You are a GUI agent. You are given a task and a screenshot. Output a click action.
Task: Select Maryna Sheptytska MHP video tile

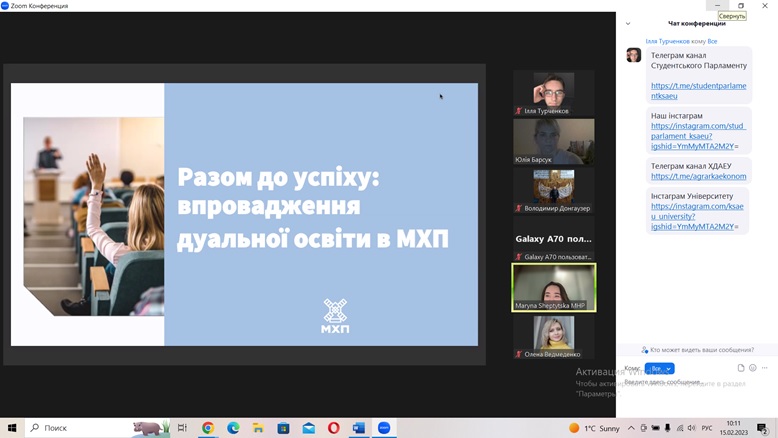(x=554, y=288)
